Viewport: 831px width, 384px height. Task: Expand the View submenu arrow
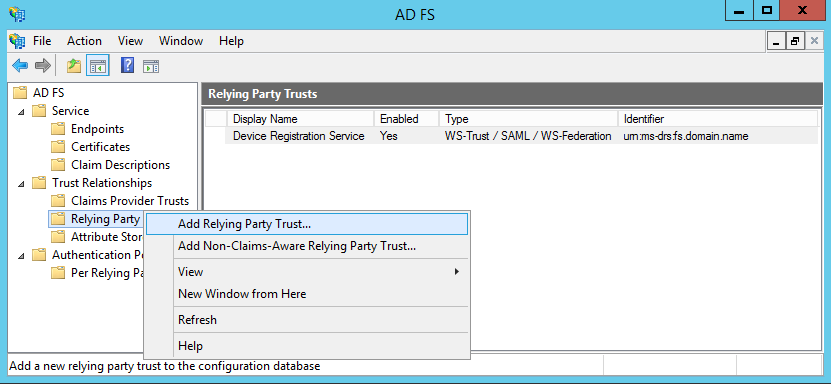click(x=456, y=272)
